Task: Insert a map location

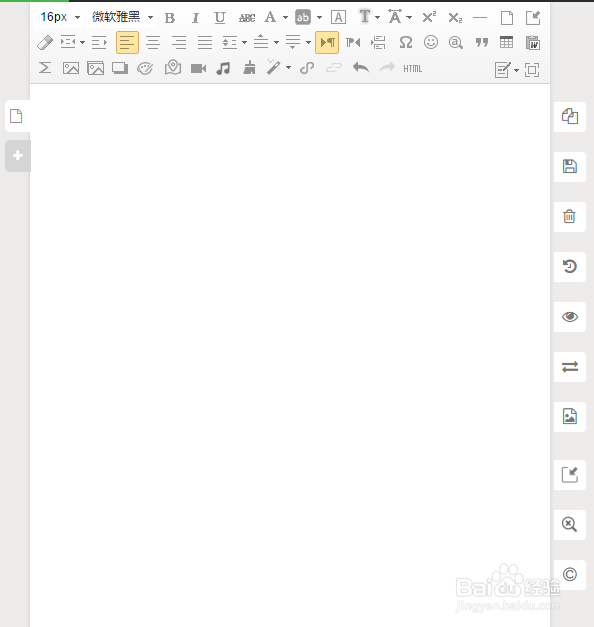Action: (173, 68)
